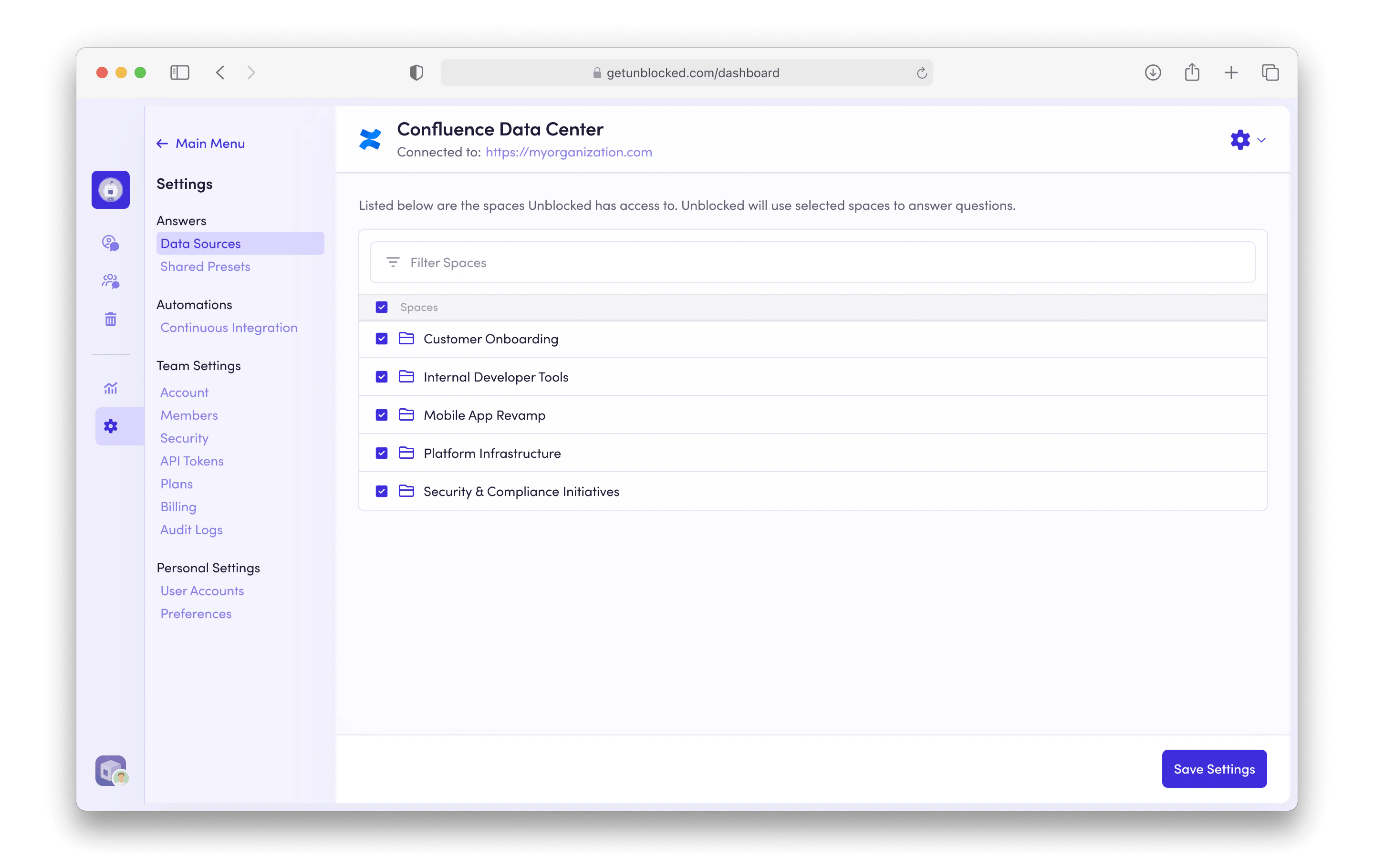Focus the Filter Spaces input field

pyautogui.click(x=812, y=262)
